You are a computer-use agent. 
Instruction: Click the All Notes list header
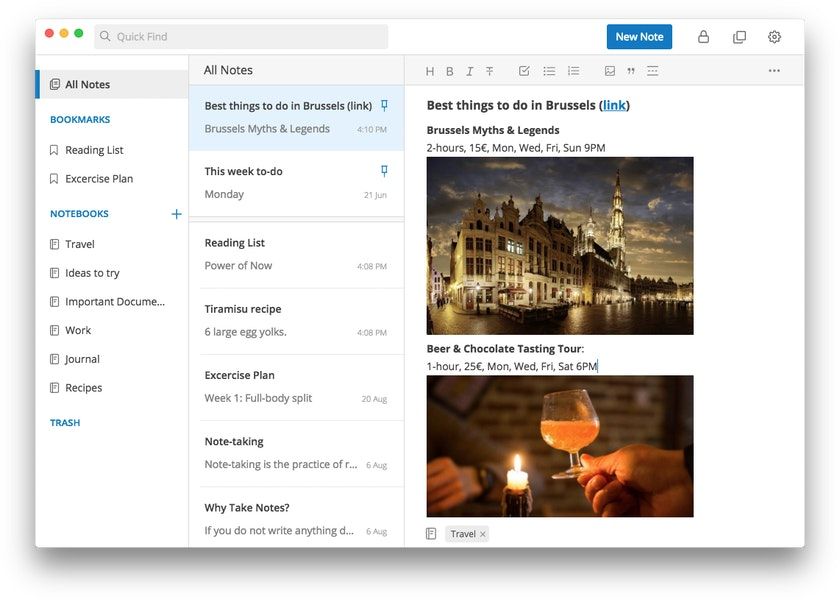pyautogui.click(x=228, y=70)
